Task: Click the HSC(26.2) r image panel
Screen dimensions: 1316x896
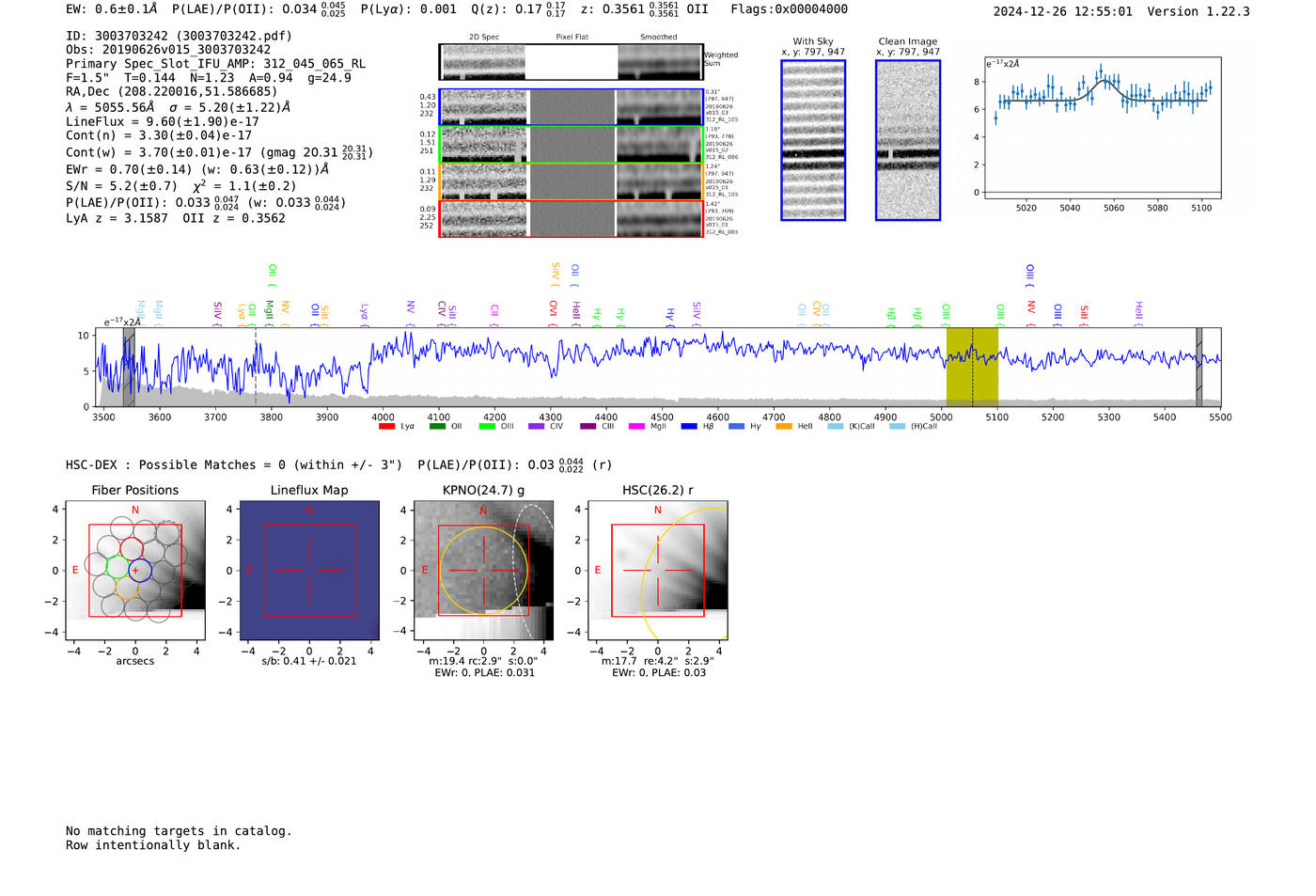Action: coord(657,571)
